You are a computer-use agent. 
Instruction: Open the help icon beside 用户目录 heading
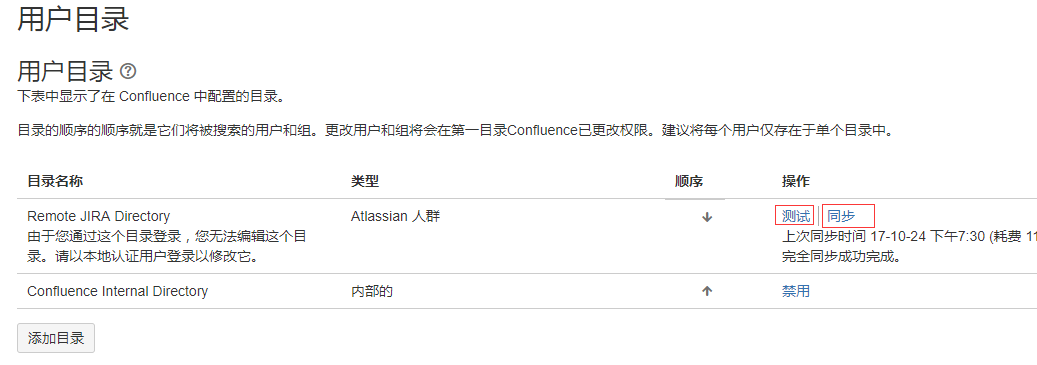pos(129,71)
